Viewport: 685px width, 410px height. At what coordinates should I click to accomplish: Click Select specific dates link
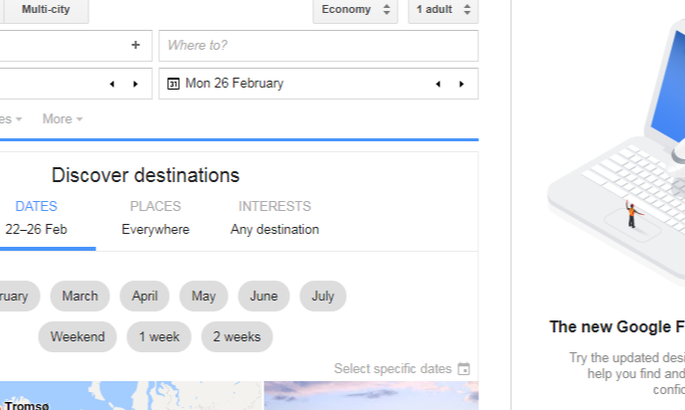point(393,369)
